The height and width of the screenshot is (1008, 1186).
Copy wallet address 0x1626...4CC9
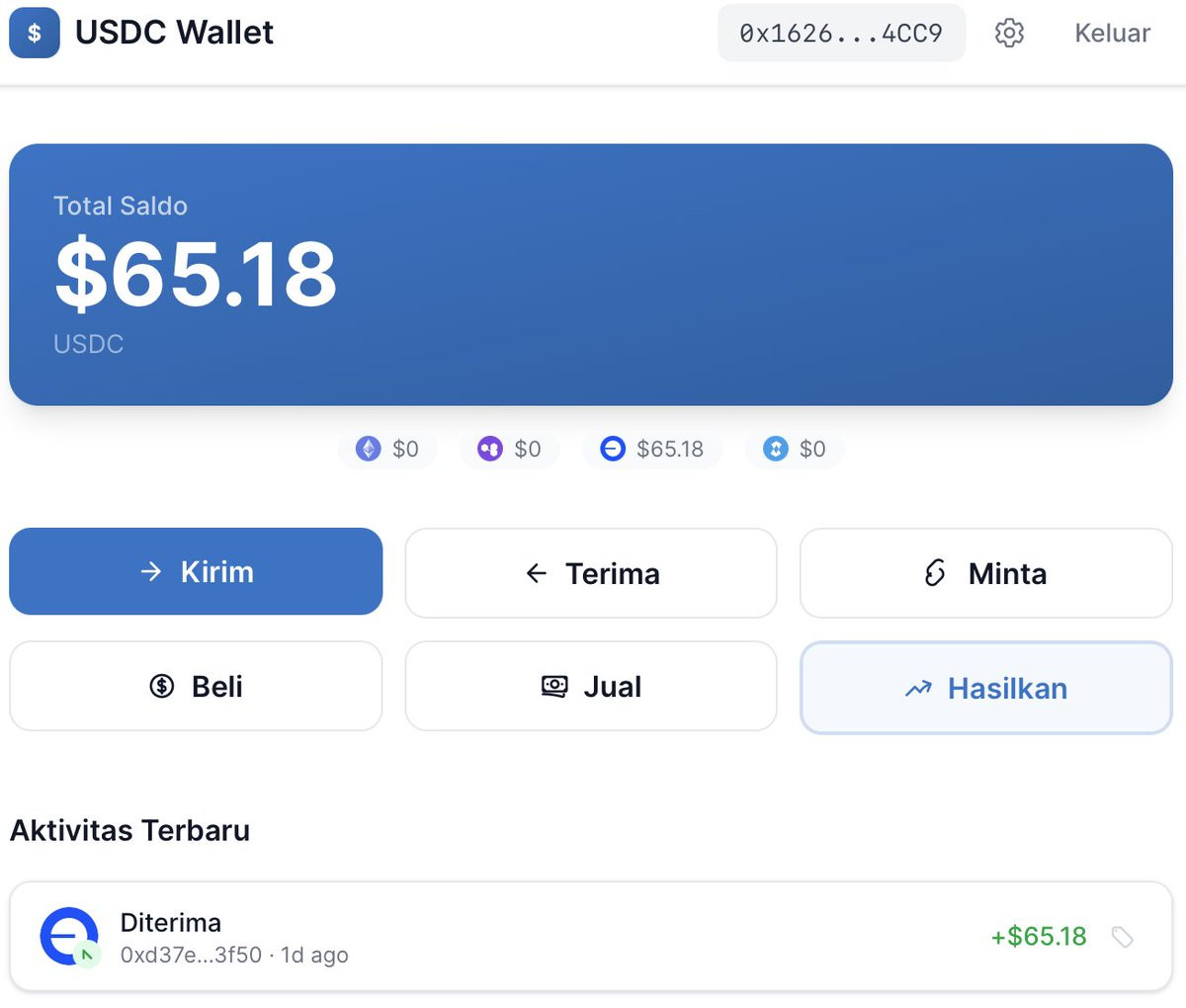point(841,33)
